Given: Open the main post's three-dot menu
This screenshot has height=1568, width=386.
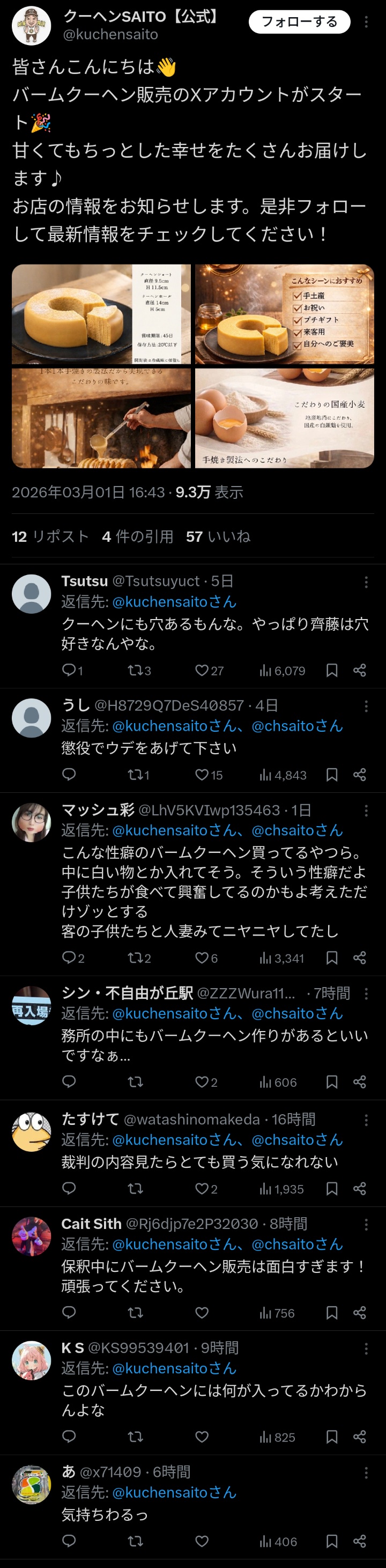Looking at the screenshot, I should coord(366,22).
